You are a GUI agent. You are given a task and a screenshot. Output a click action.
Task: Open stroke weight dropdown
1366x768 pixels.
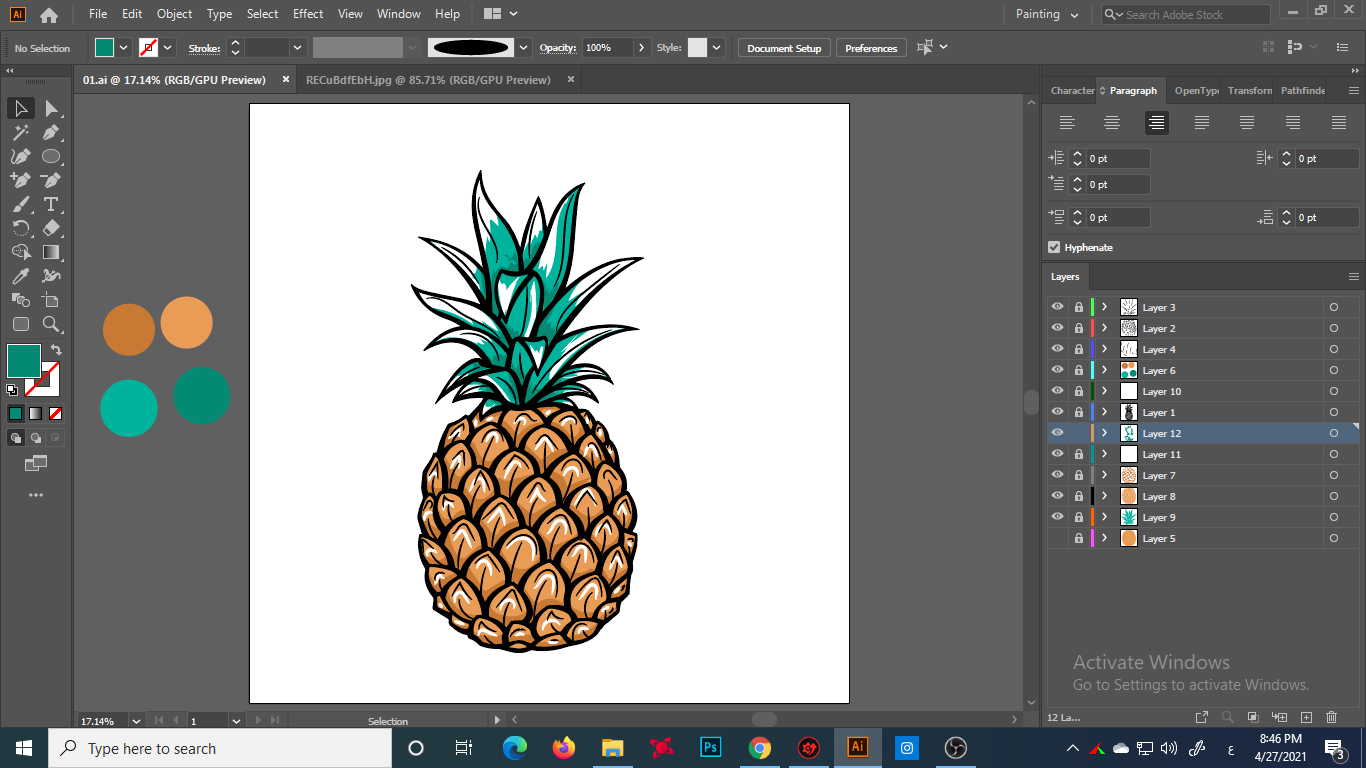point(298,47)
